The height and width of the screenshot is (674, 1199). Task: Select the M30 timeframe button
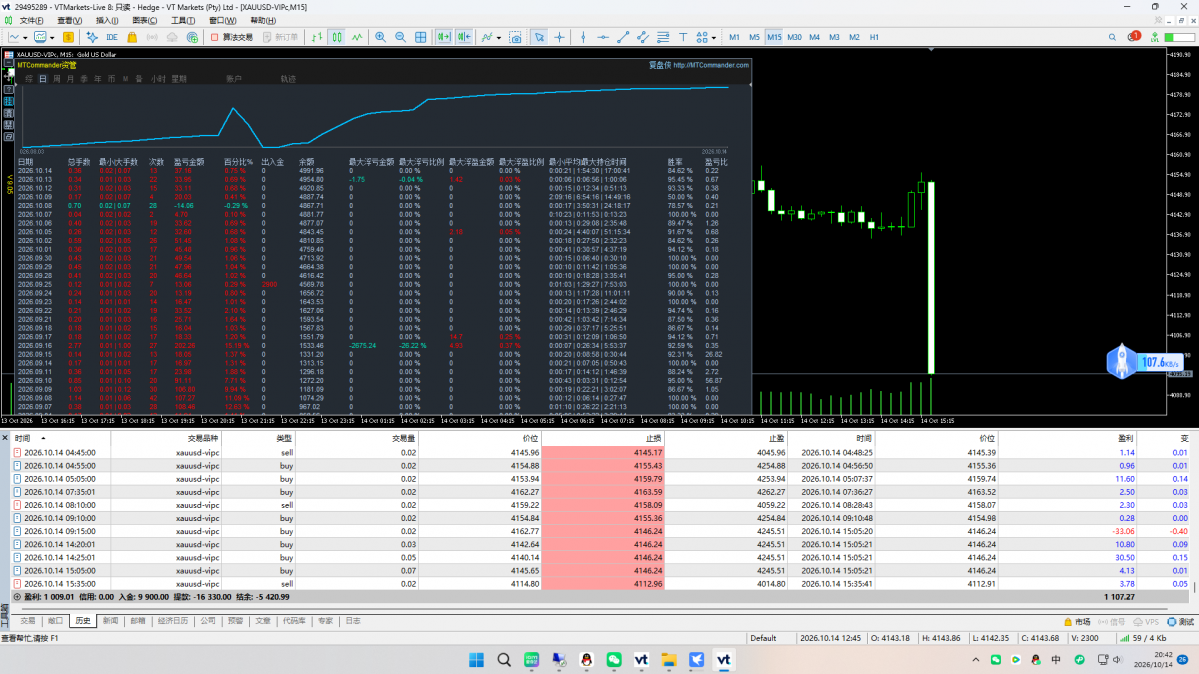tap(794, 37)
